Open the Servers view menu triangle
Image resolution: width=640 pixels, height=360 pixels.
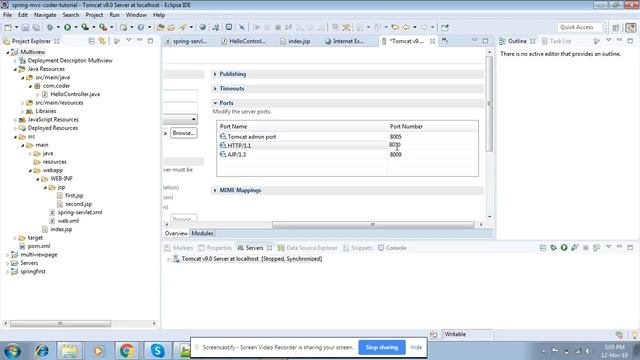click(608, 247)
